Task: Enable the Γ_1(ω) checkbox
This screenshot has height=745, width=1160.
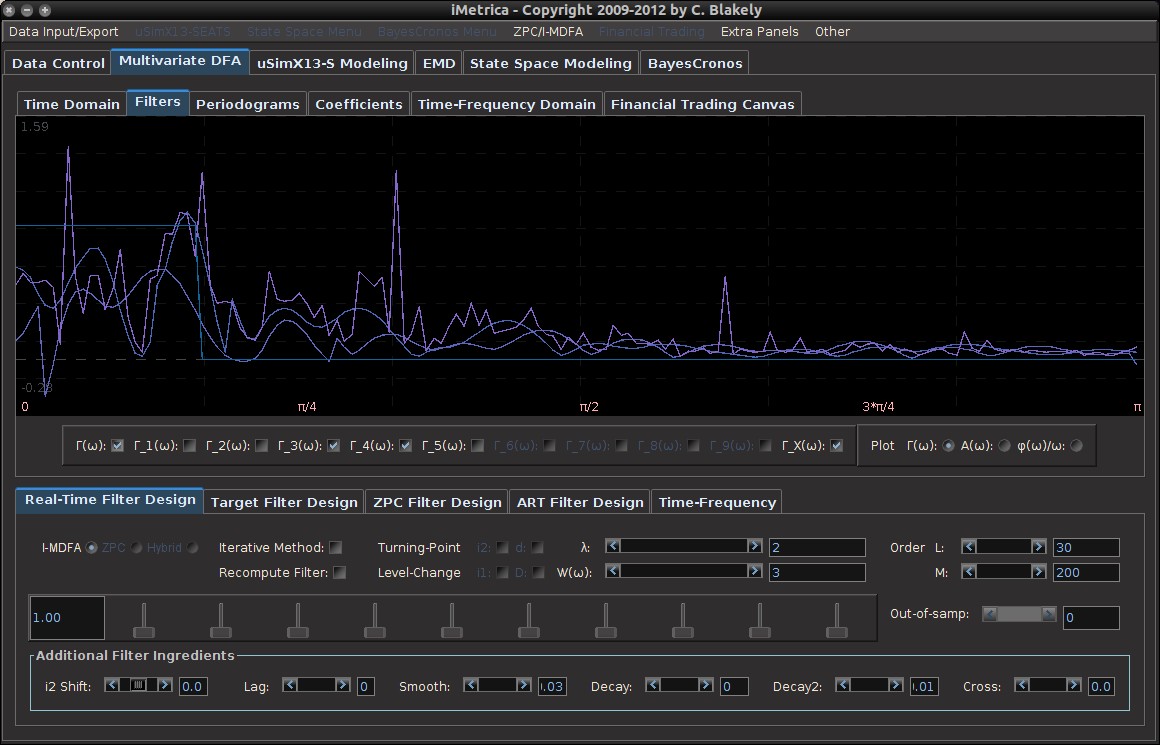Action: 189,446
